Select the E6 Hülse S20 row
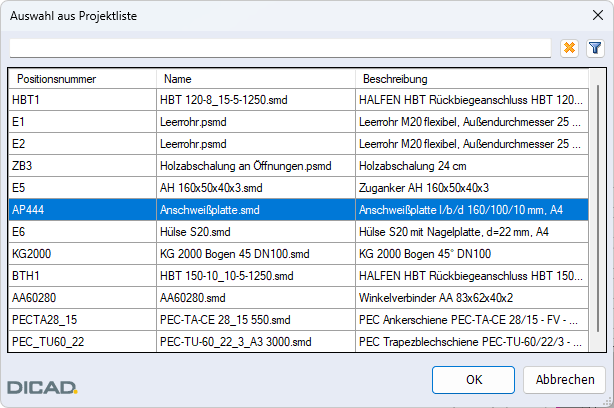The height and width of the screenshot is (408, 614). tap(298, 232)
